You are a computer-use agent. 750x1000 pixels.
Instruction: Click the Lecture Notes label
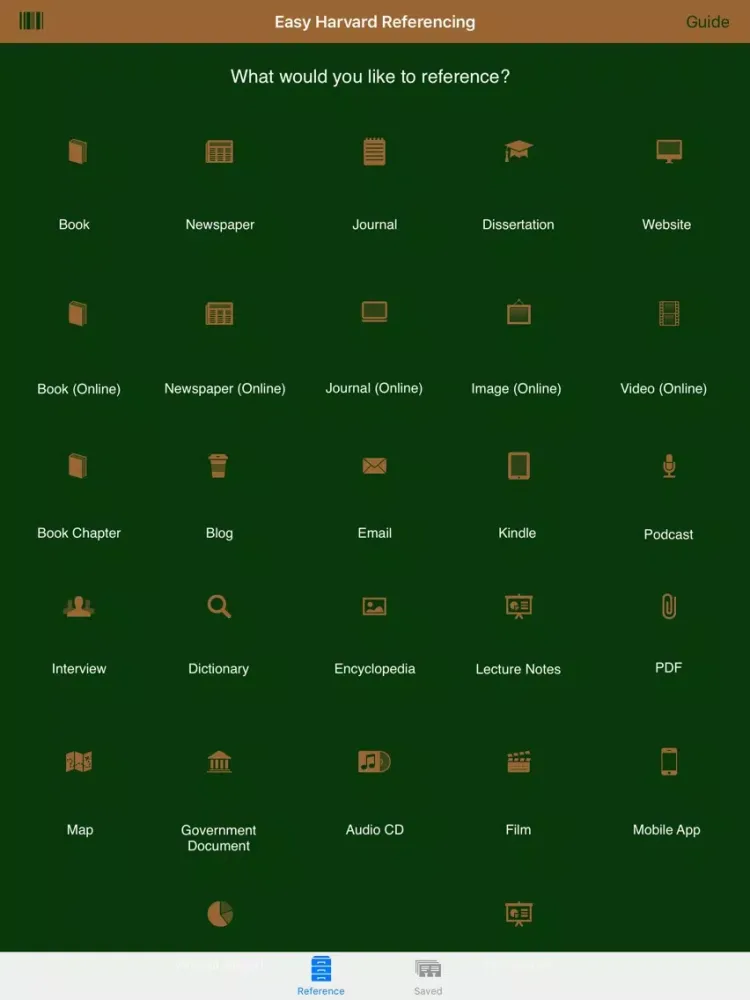coord(518,670)
